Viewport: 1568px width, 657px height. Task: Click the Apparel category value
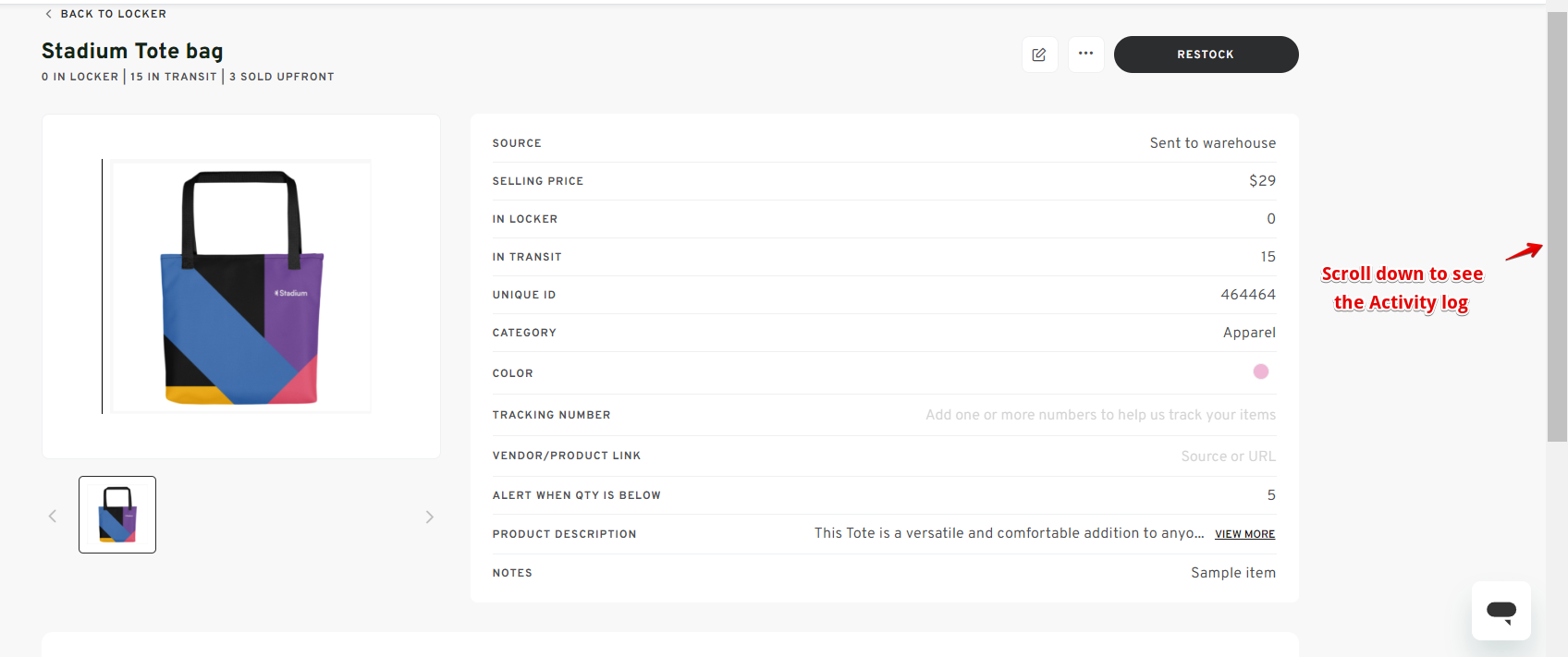tap(1248, 333)
